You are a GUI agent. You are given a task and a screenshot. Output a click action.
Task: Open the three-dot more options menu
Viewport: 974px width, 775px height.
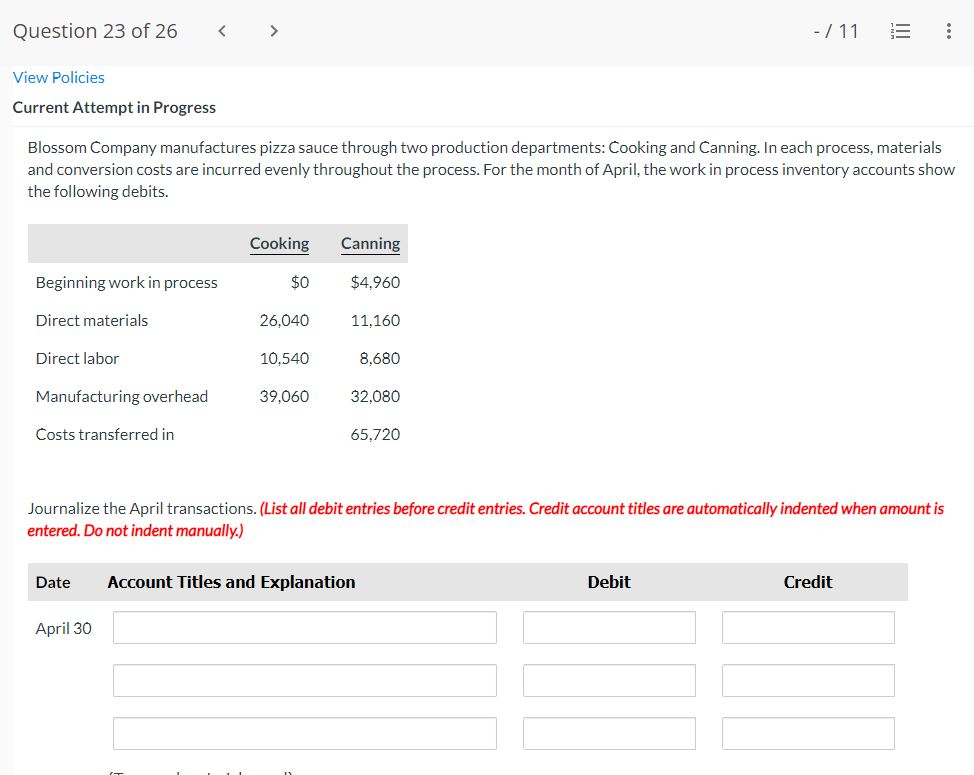pyautogui.click(x=949, y=31)
